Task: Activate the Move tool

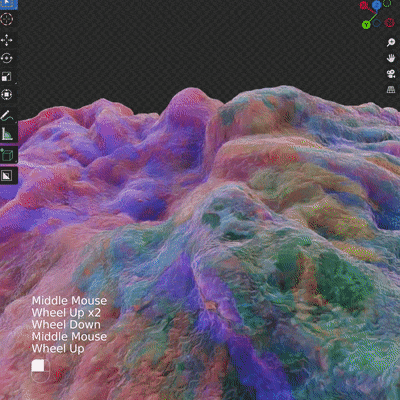Action: click(7, 40)
